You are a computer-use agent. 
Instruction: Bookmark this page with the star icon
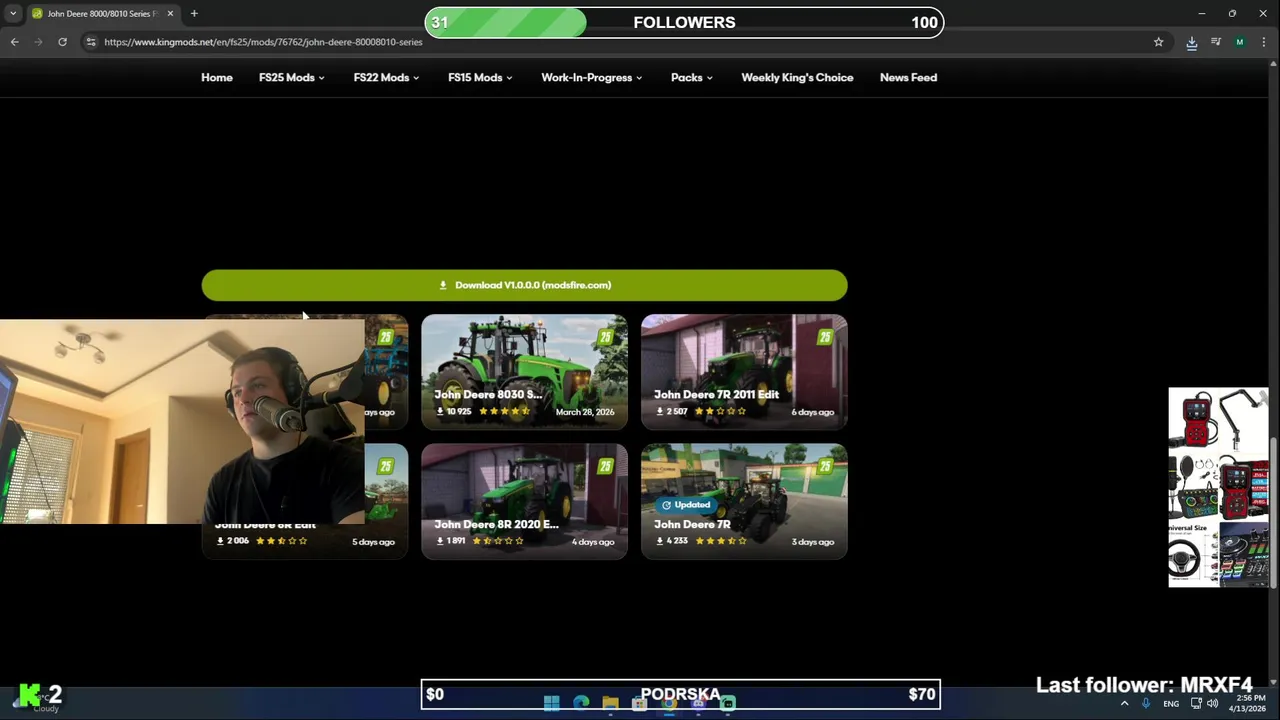pyautogui.click(x=1158, y=42)
